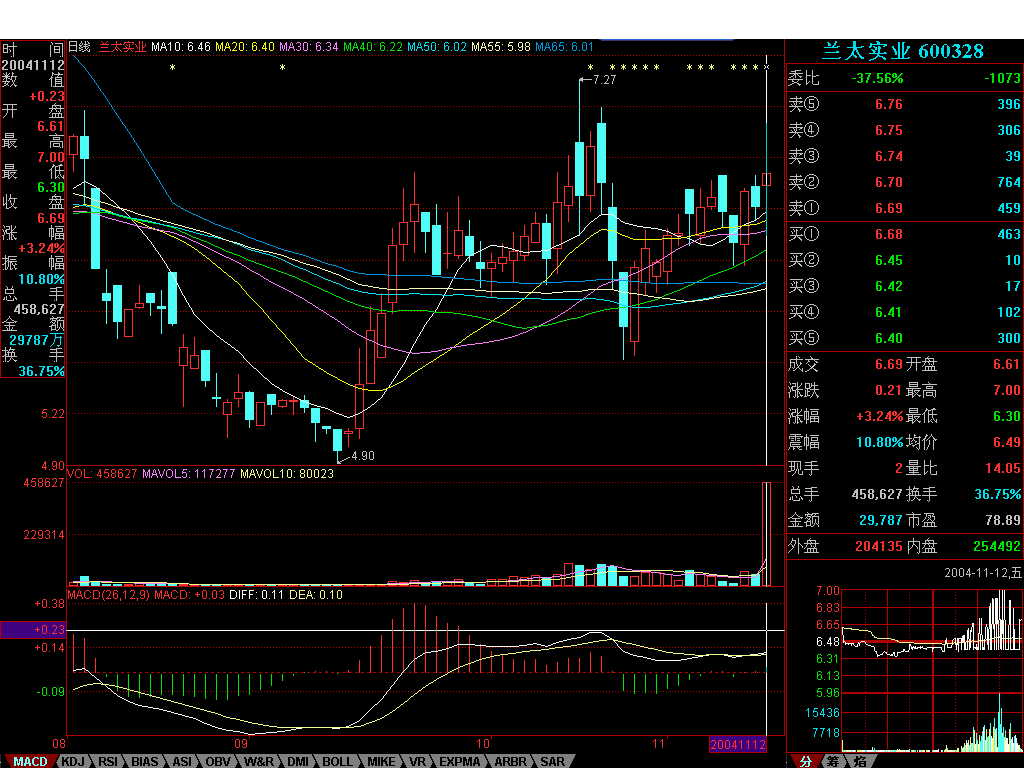Click the 买⑤ bid row at 6.40
Image resolution: width=1024 pixels, height=768 pixels.
(904, 338)
